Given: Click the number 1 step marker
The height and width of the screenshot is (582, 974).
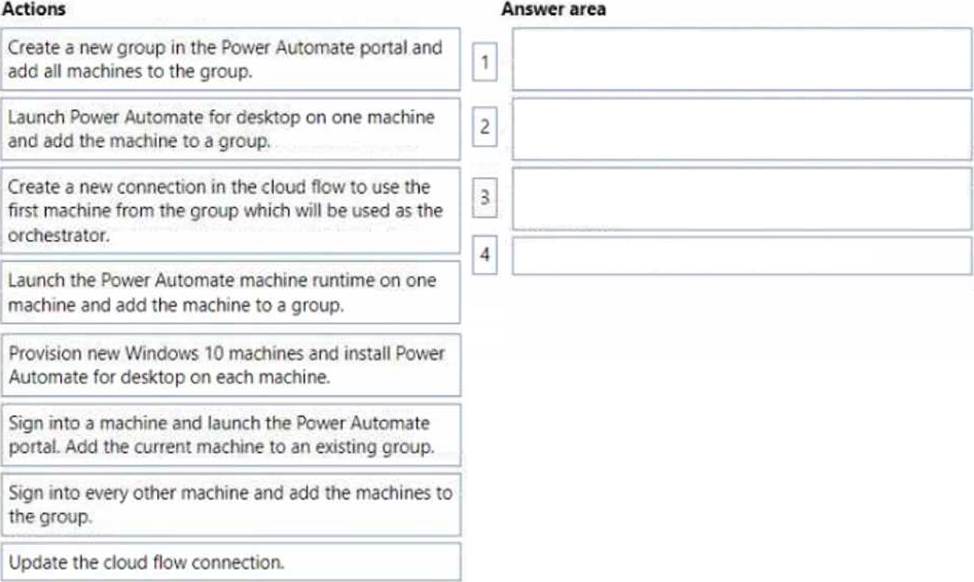Looking at the screenshot, I should coord(485,62).
